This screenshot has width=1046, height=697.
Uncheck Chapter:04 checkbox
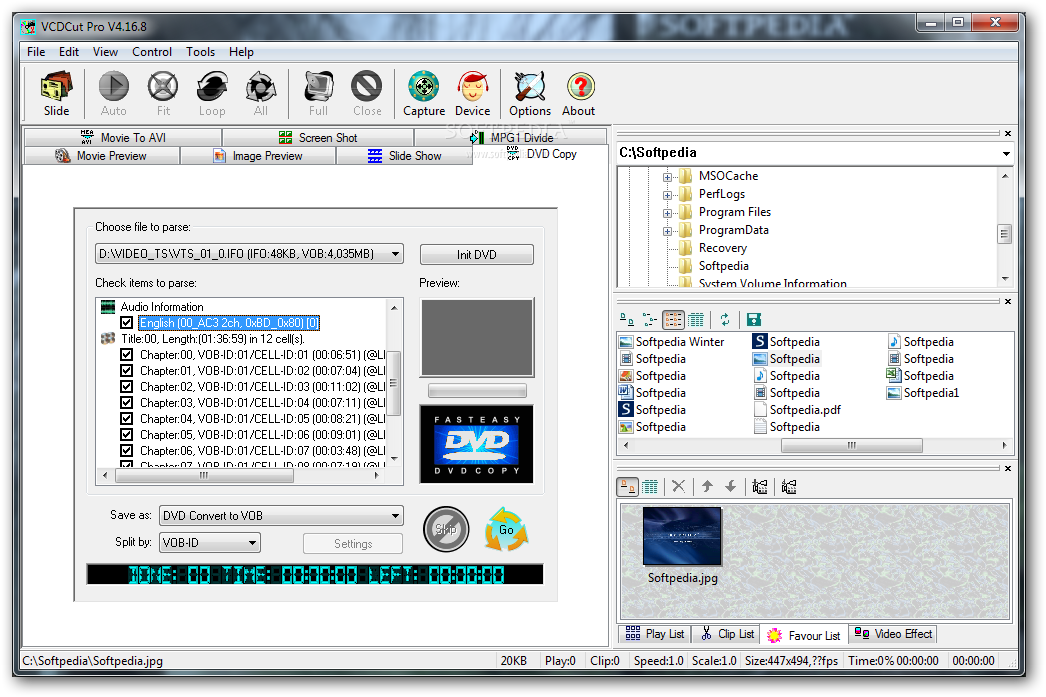[x=126, y=419]
